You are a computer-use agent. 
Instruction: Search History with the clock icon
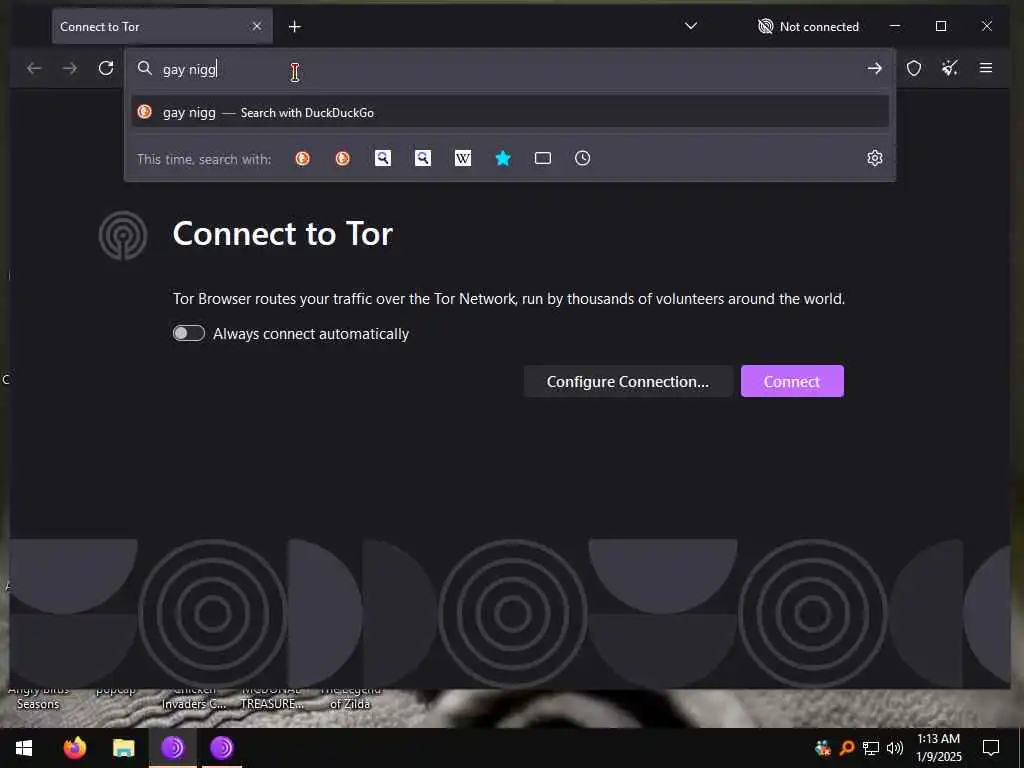pos(582,158)
